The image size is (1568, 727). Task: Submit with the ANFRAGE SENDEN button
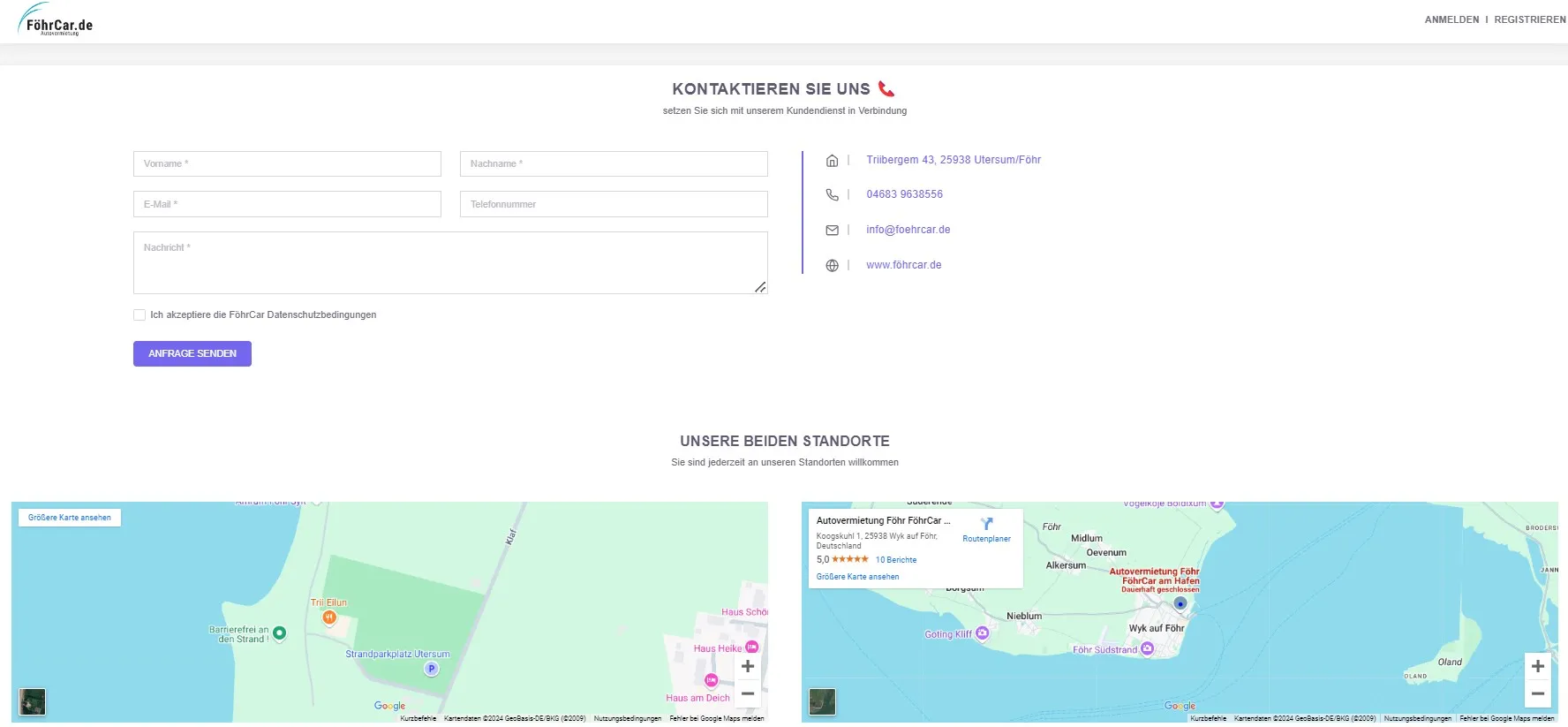click(x=192, y=354)
